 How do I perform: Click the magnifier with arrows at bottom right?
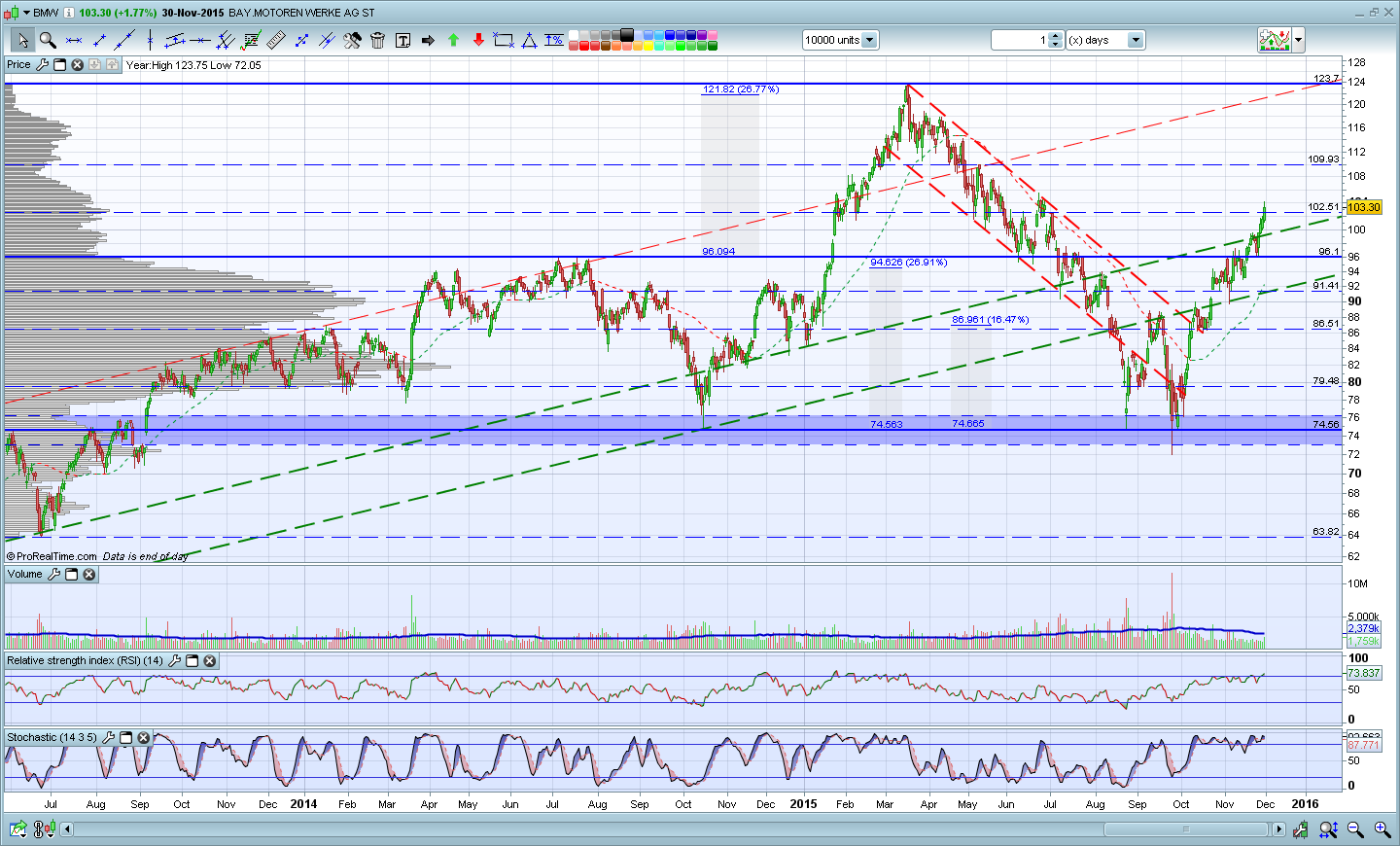coord(1328,829)
